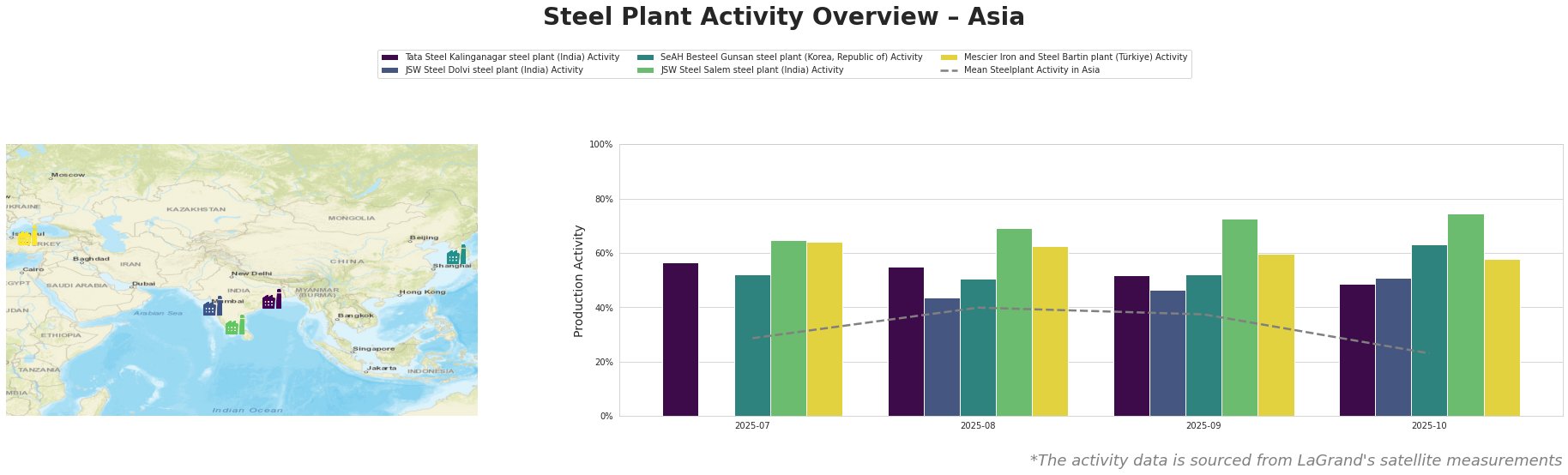This screenshot has width=1568, height=475.
Task: Click the dashed Mean Steelplant Activity legend marker
Action: coord(949,70)
